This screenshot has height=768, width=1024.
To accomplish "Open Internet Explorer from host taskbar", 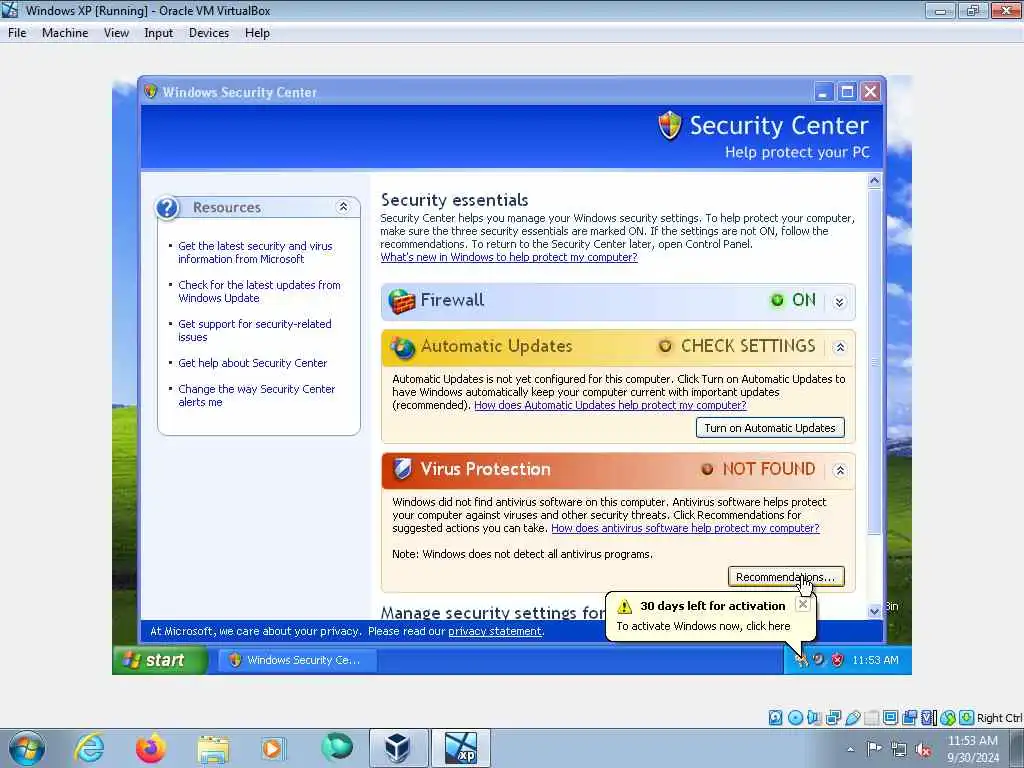I will (89, 748).
